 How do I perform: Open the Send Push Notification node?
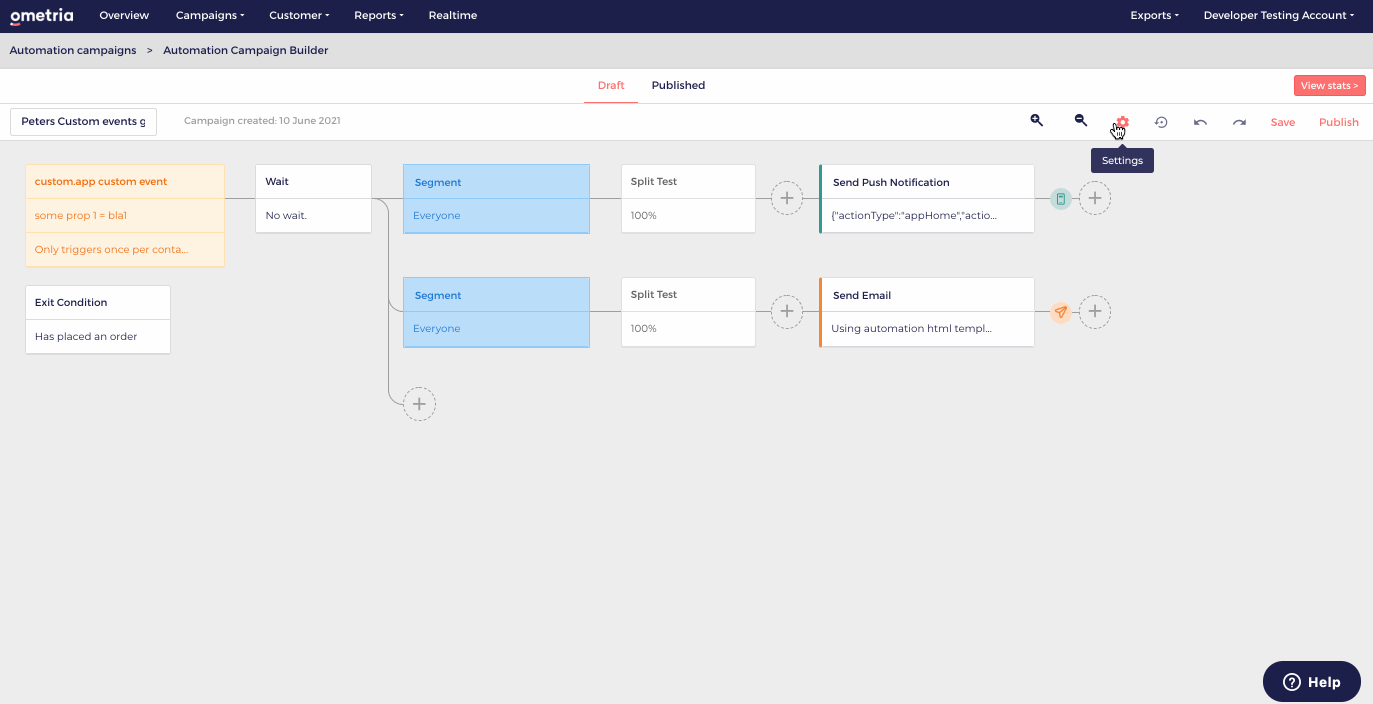927,199
